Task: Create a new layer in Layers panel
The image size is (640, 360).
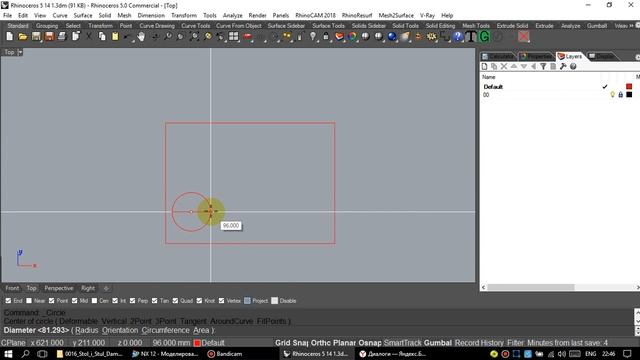Action: click(484, 66)
